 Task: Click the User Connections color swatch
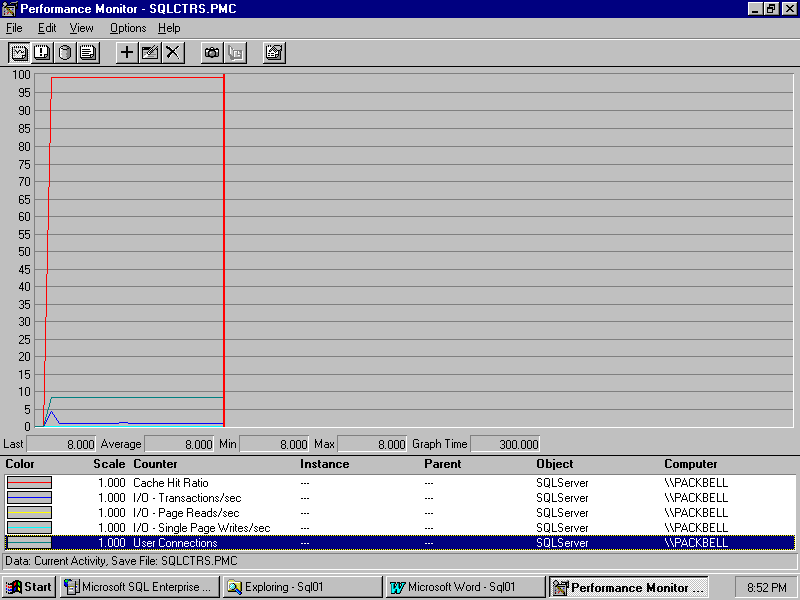click(x=30, y=543)
